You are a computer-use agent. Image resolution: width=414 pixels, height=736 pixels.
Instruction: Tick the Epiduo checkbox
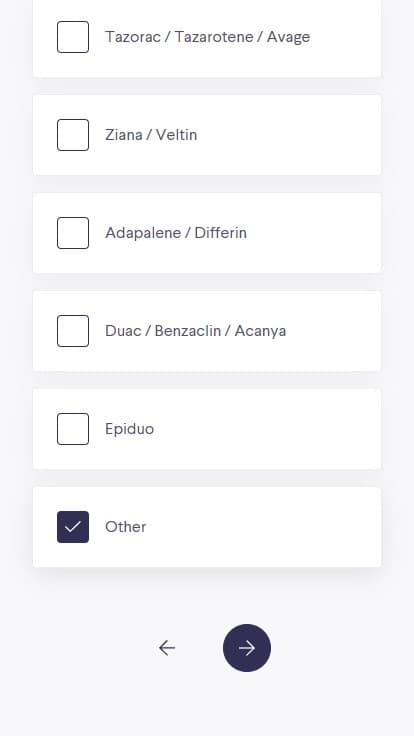73,429
